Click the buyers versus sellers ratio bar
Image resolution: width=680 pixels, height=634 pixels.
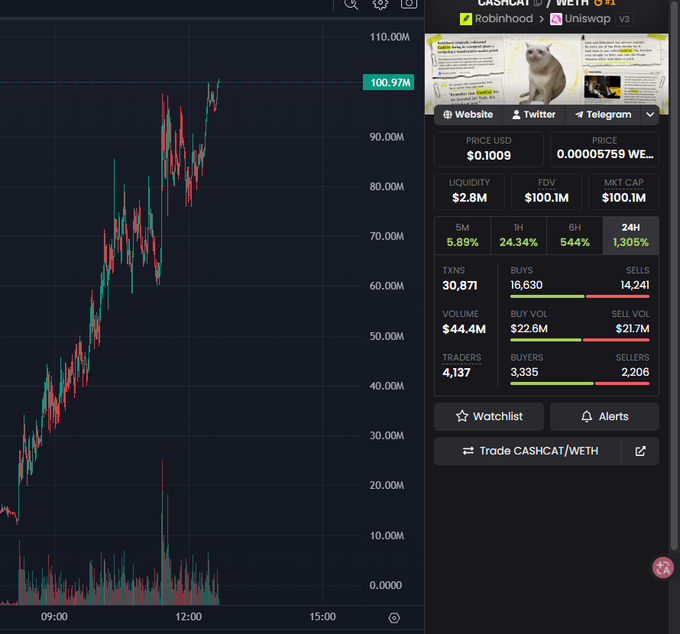click(x=580, y=384)
